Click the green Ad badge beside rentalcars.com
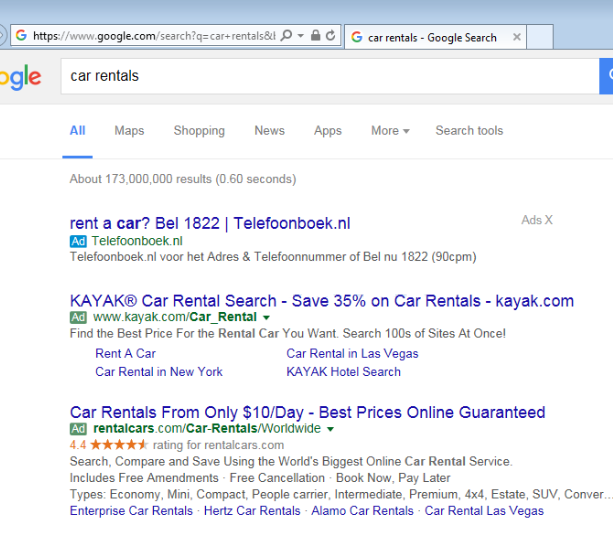Viewport: 613px width, 539px height. [x=78, y=429]
